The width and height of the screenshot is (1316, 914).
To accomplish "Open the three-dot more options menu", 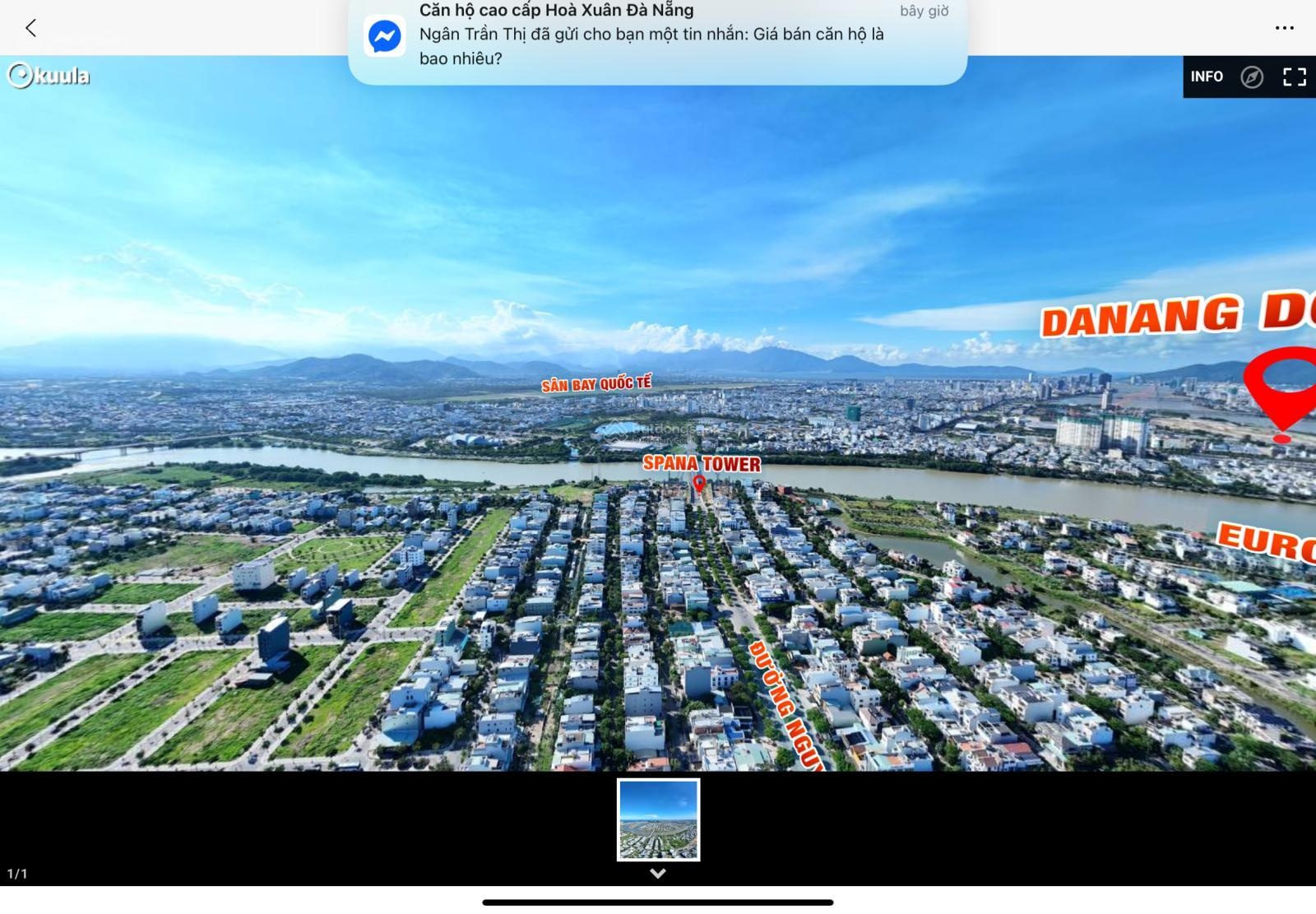I will [1284, 28].
